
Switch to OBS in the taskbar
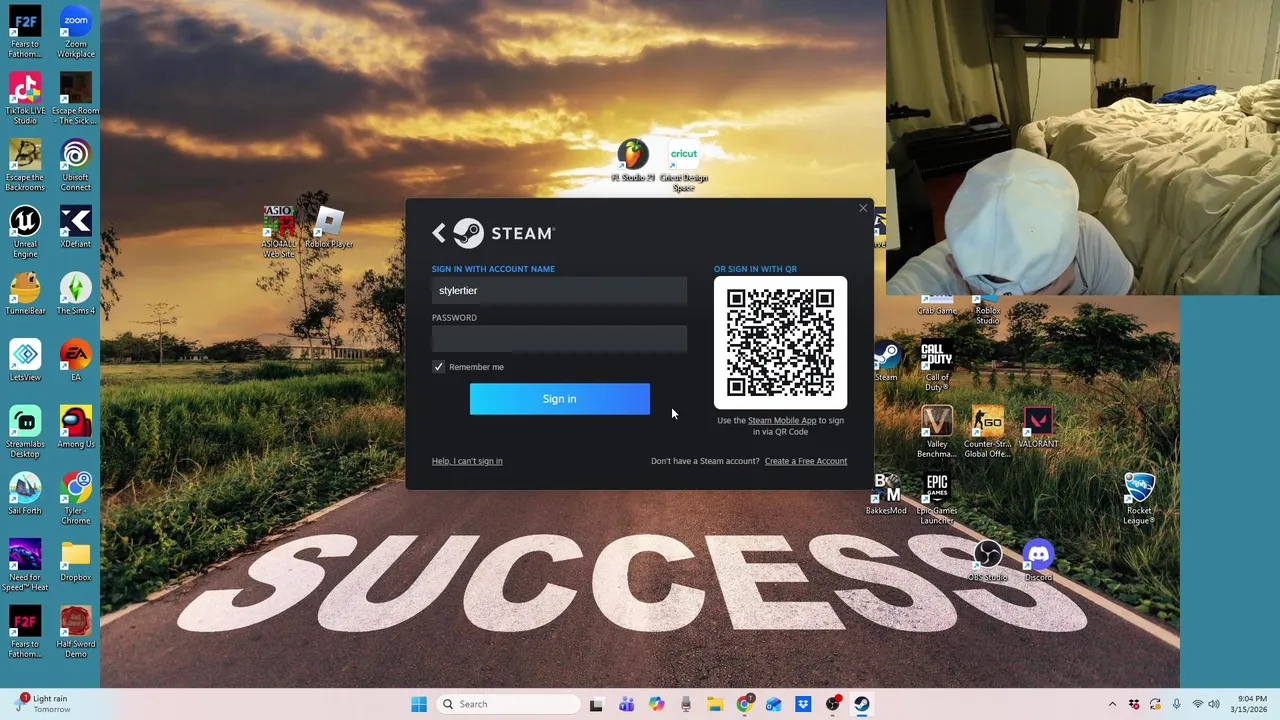click(833, 704)
